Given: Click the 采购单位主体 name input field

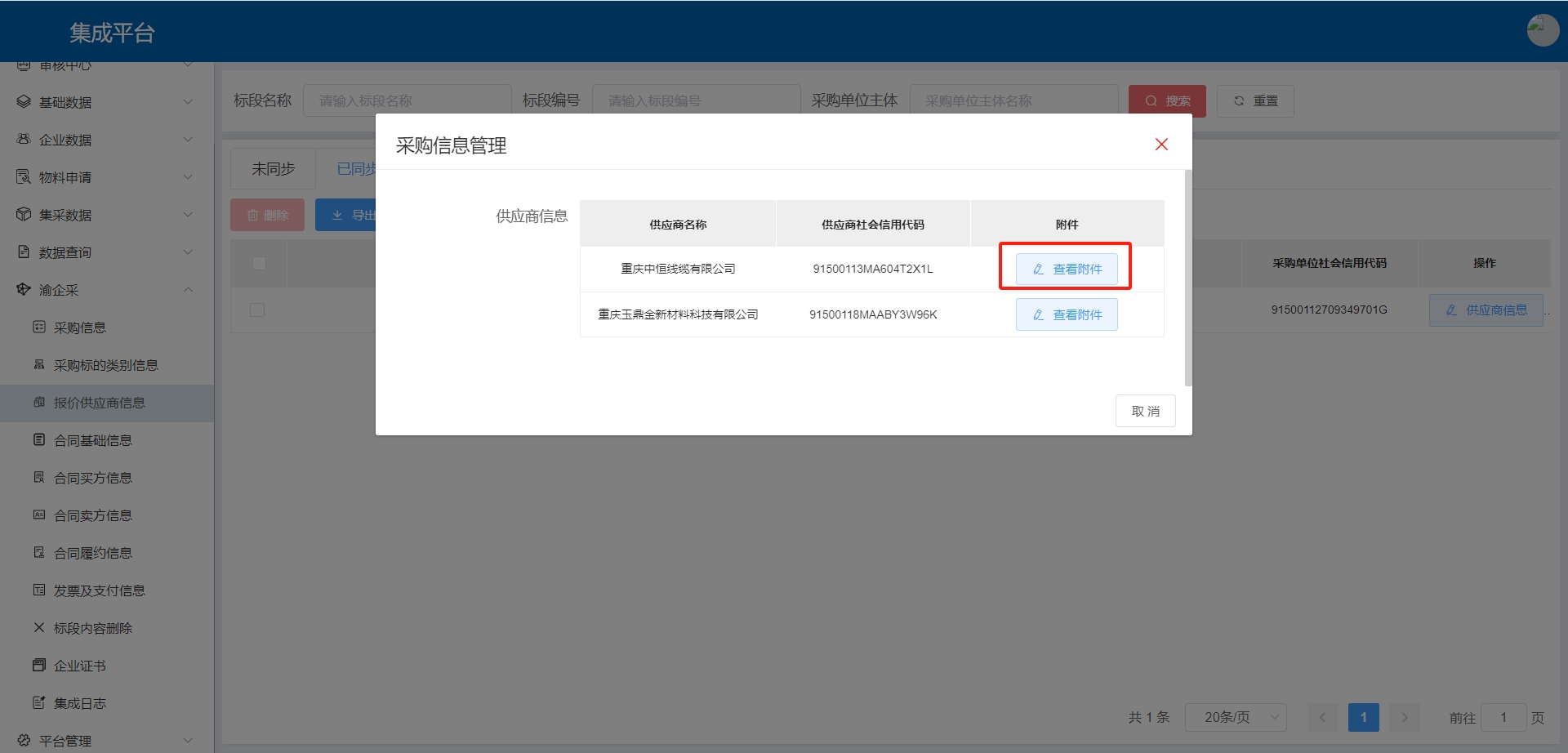Looking at the screenshot, I should click(x=1013, y=100).
